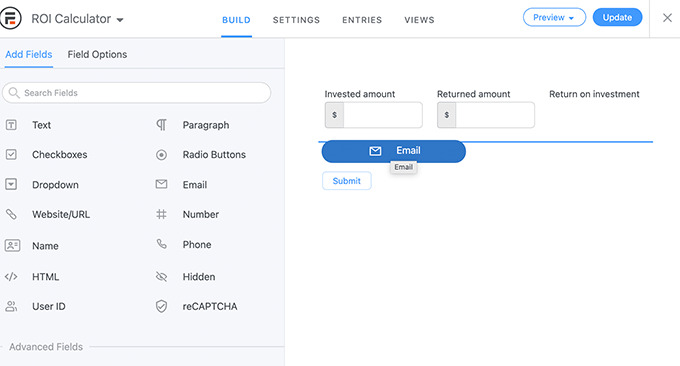The width and height of the screenshot is (680, 366).
Task: Click the Search Fields input box
Action: tap(137, 93)
